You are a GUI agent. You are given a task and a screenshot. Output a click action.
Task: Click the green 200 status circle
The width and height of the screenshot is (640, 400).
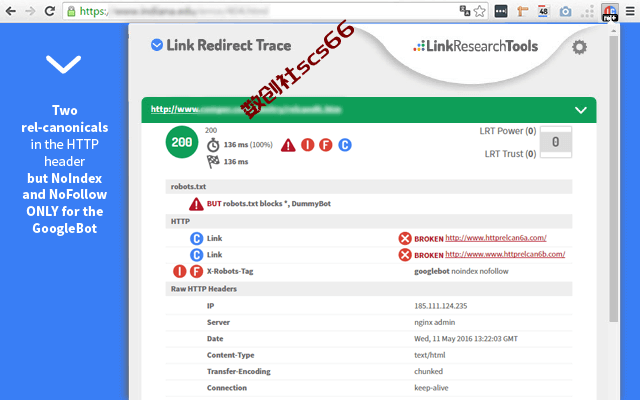pos(182,142)
